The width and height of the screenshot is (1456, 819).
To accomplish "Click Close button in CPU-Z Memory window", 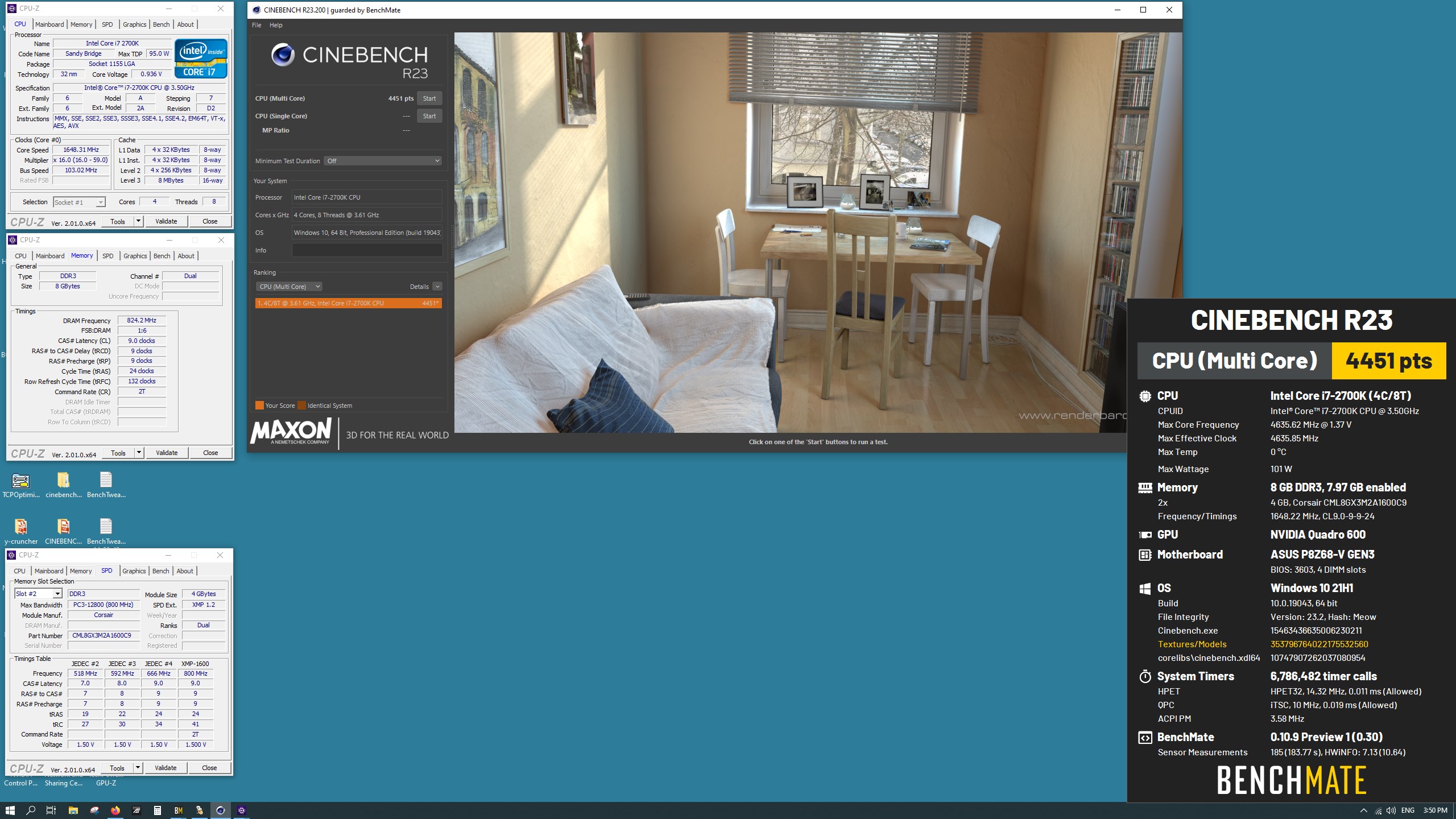I will (210, 453).
